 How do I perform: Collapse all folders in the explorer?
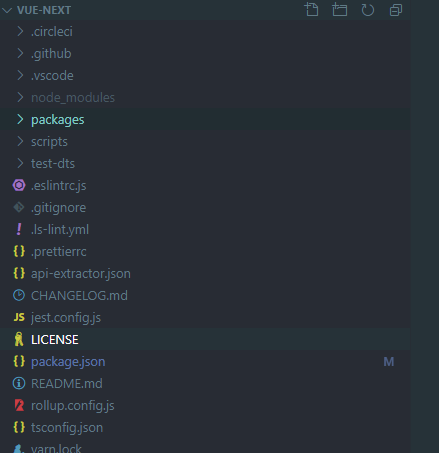click(396, 10)
